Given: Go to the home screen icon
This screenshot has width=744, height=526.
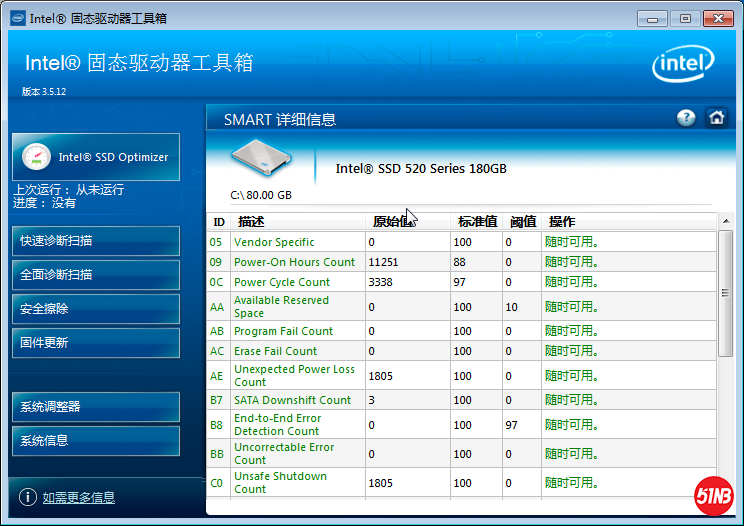Looking at the screenshot, I should [716, 118].
